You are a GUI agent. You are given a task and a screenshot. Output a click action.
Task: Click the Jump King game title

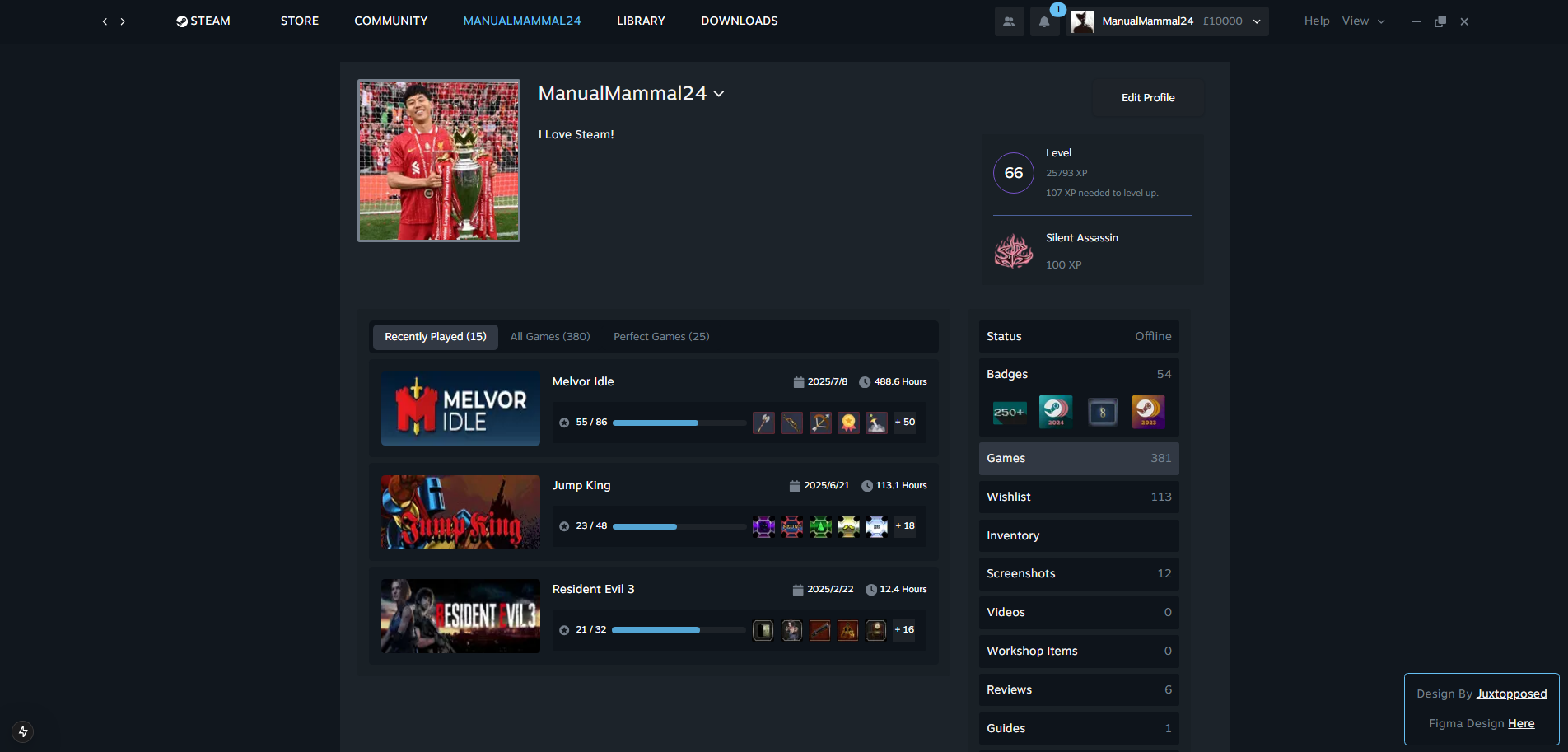[x=581, y=485]
